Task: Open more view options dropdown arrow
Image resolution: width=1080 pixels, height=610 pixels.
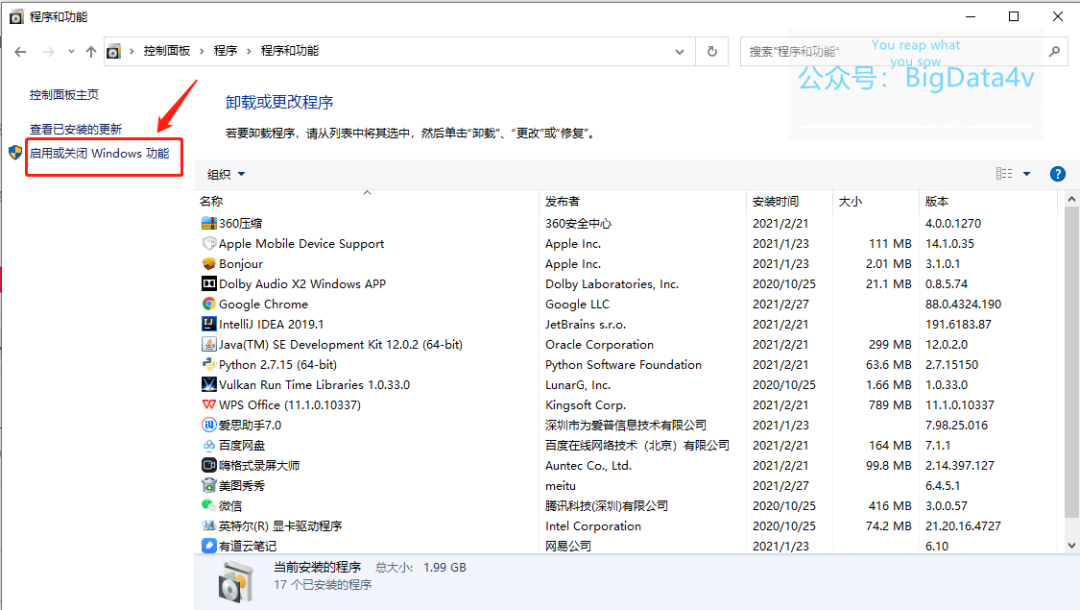Action: [1026, 174]
